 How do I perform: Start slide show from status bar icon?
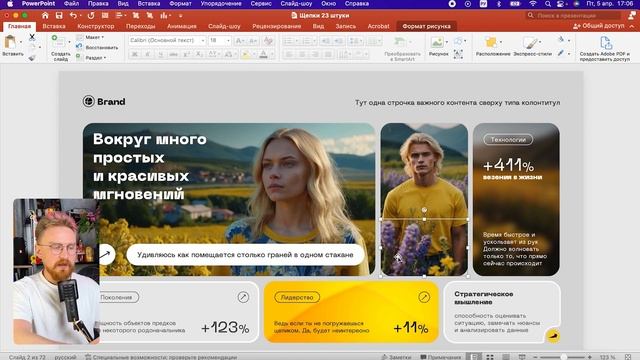click(522, 357)
